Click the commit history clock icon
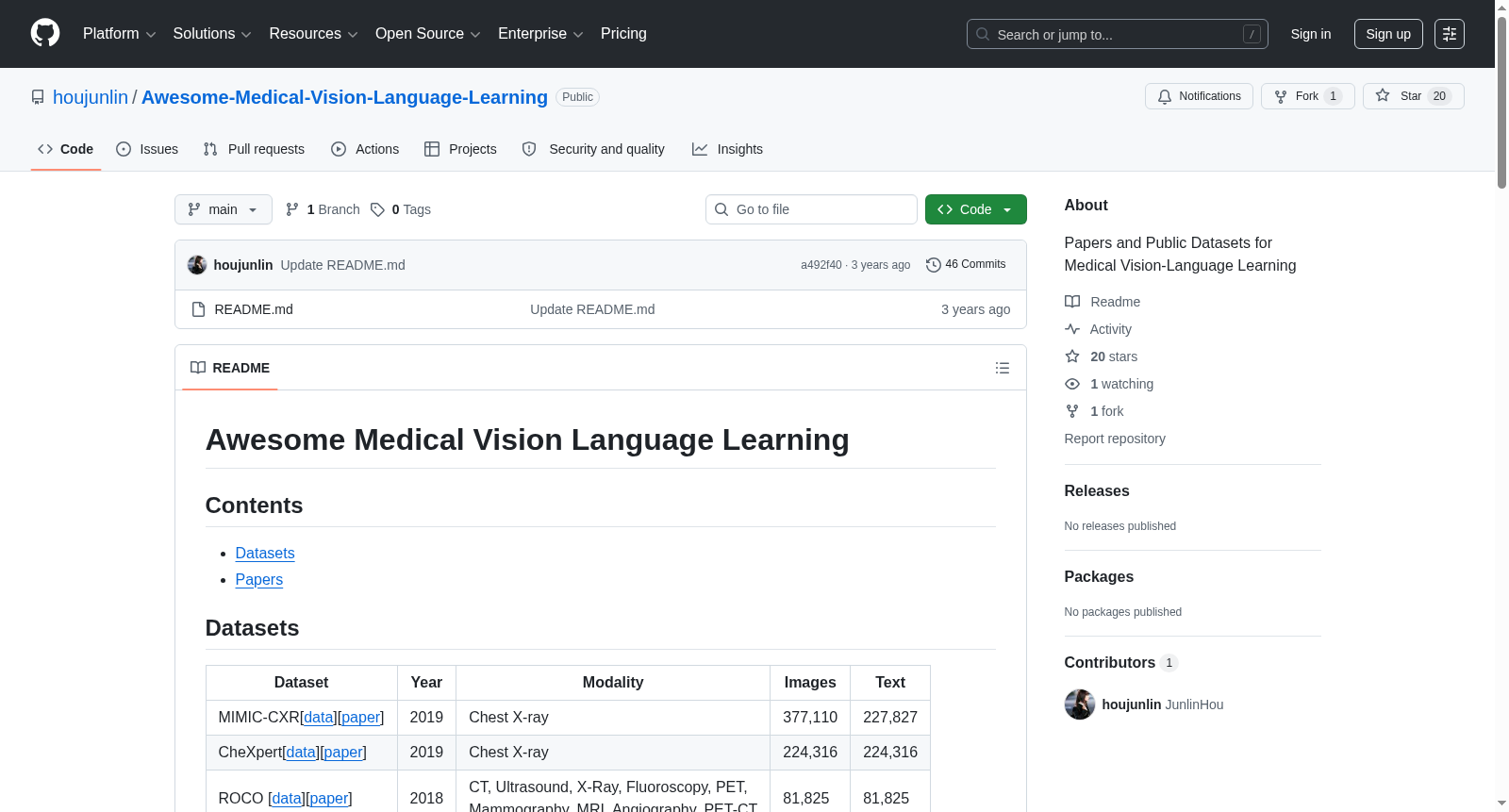This screenshot has height=812, width=1509. [934, 265]
